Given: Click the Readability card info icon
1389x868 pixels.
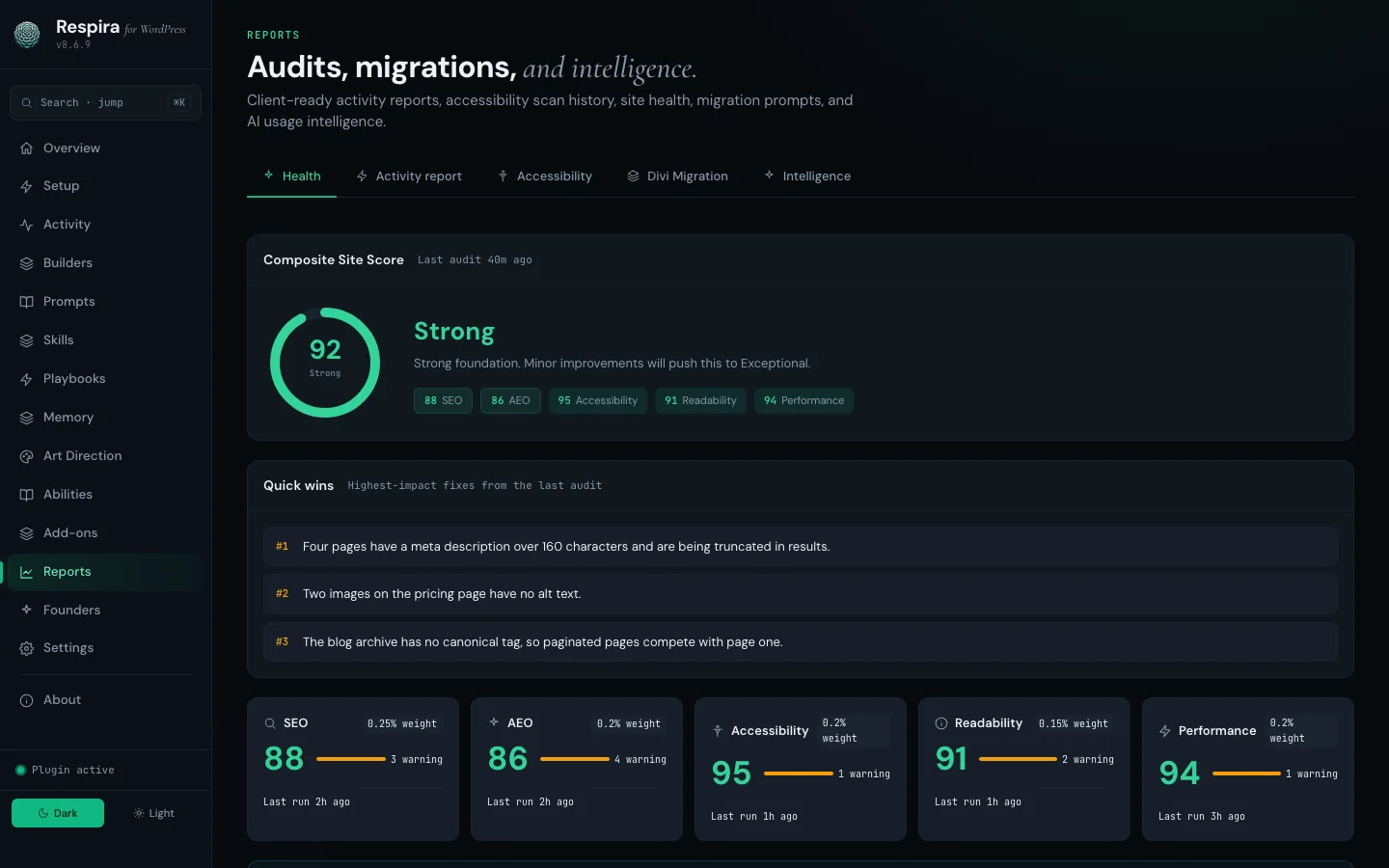Looking at the screenshot, I should coord(941,723).
